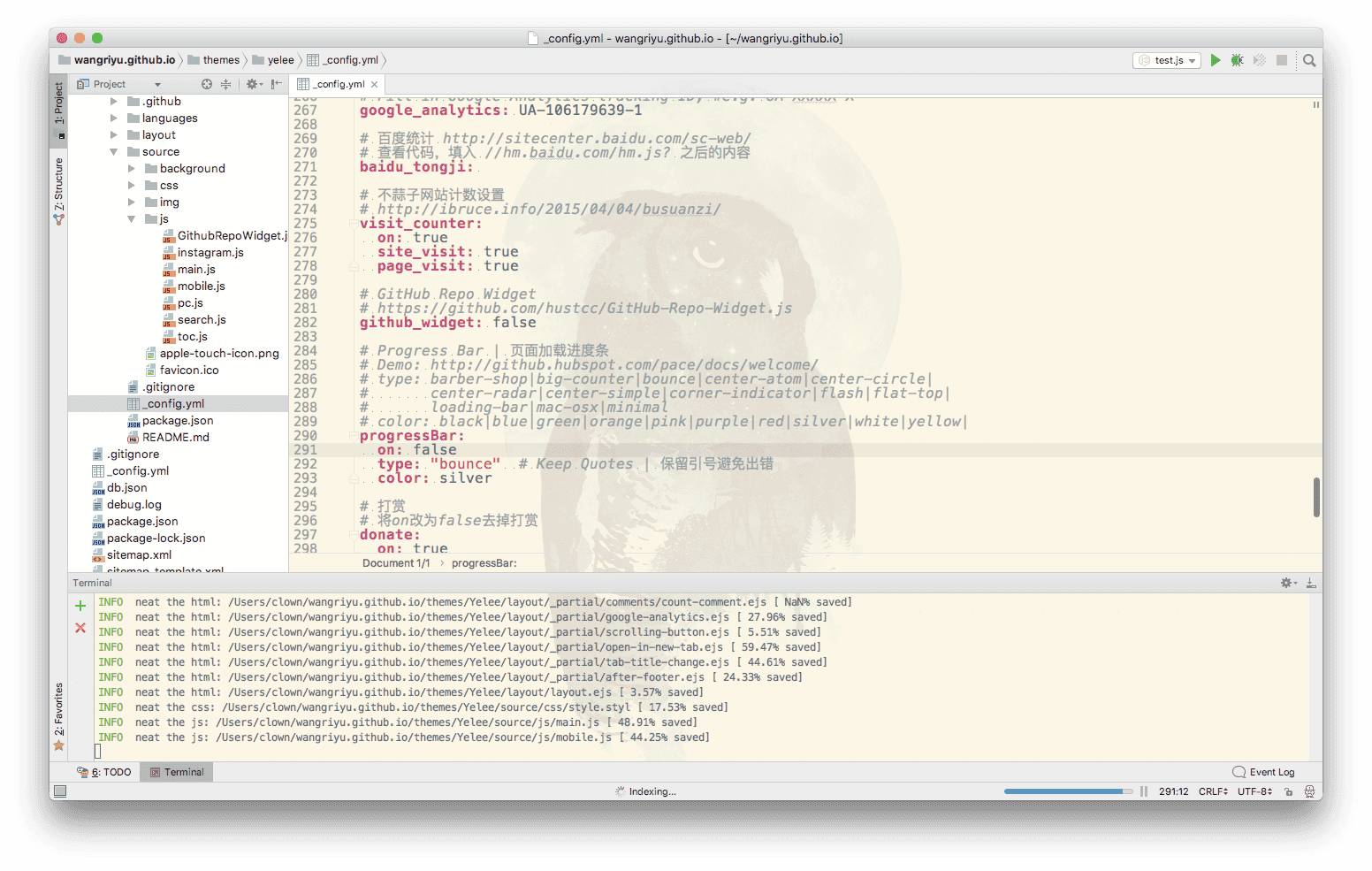Open package-lock.json file
The image size is (1372, 871).
coord(149,539)
